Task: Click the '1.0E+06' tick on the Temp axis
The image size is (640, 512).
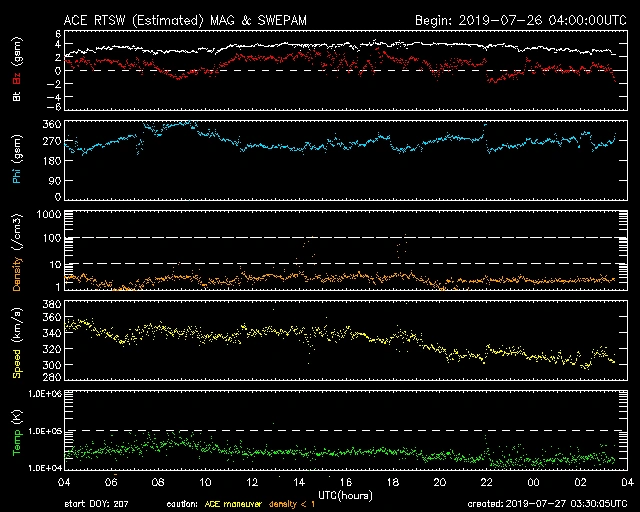Action: [x=45, y=394]
